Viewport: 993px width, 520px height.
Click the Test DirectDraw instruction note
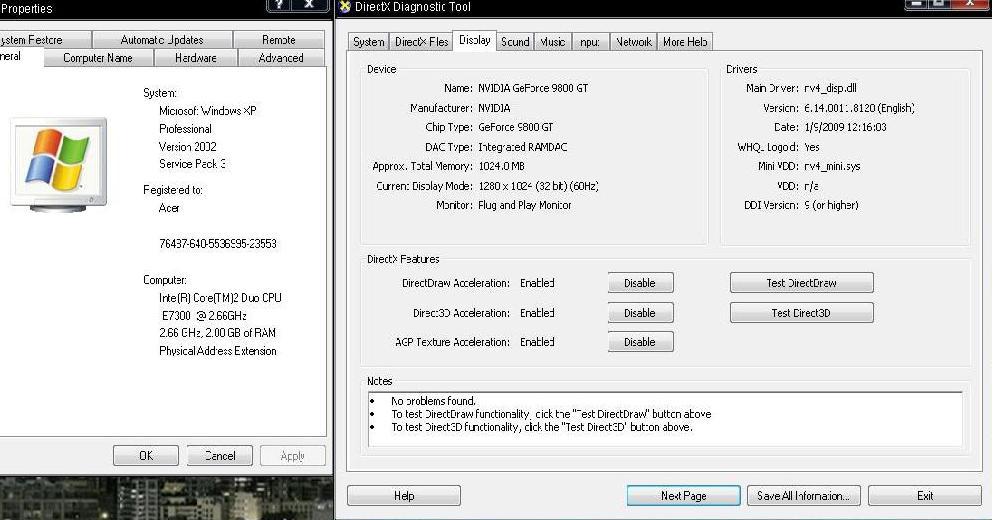(x=551, y=414)
